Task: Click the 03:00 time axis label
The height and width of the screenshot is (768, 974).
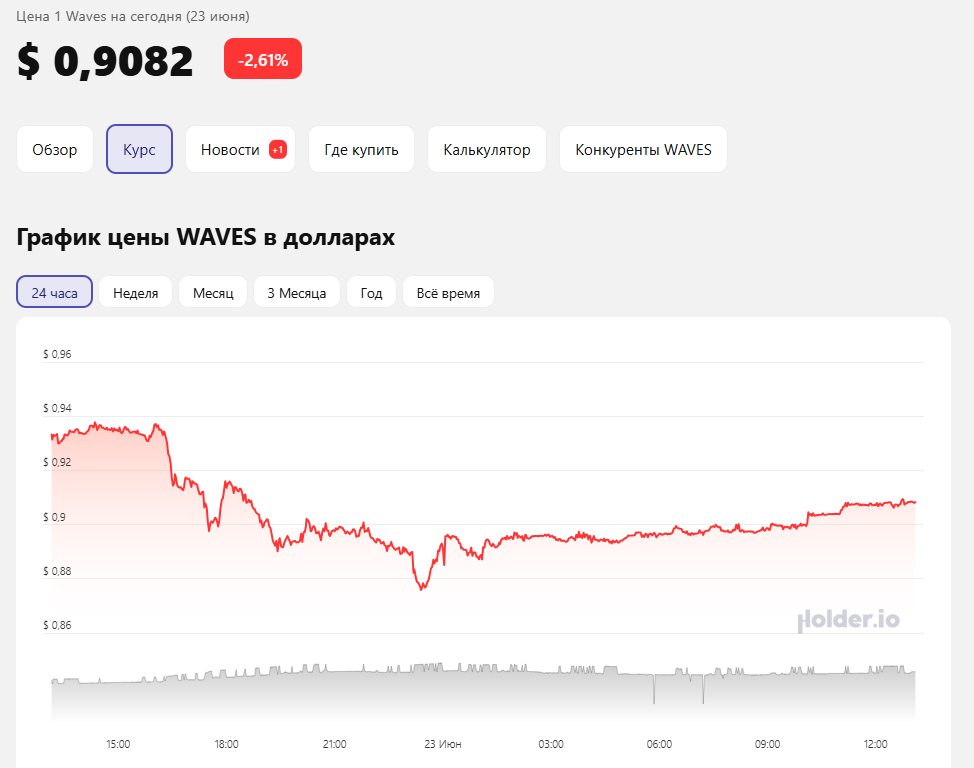Action: coord(551,744)
